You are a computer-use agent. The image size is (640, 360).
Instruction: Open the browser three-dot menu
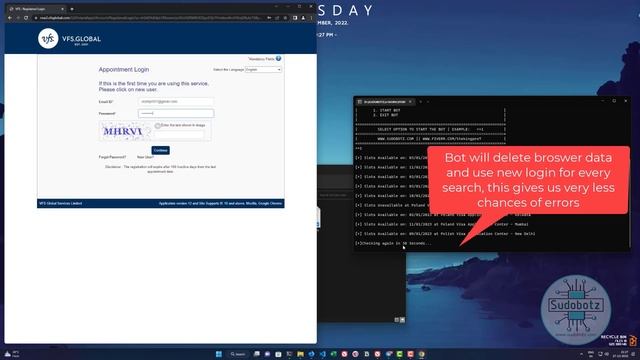311,18
